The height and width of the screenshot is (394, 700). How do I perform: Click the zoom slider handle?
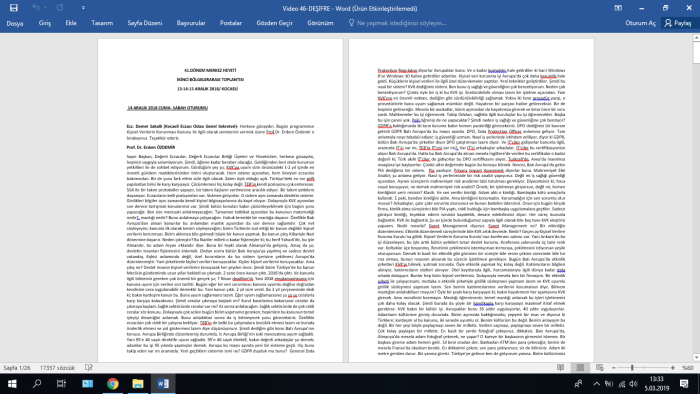[632, 368]
